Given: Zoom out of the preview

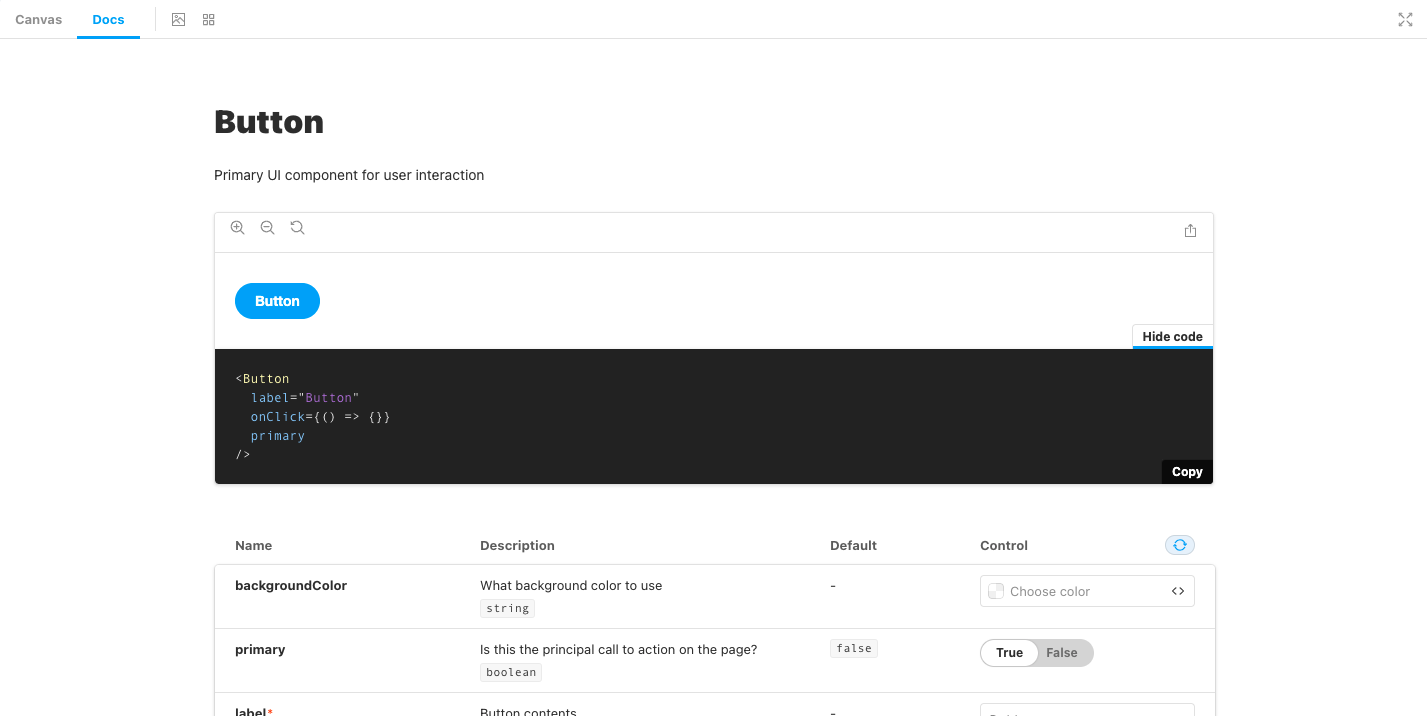Looking at the screenshot, I should pos(267,228).
